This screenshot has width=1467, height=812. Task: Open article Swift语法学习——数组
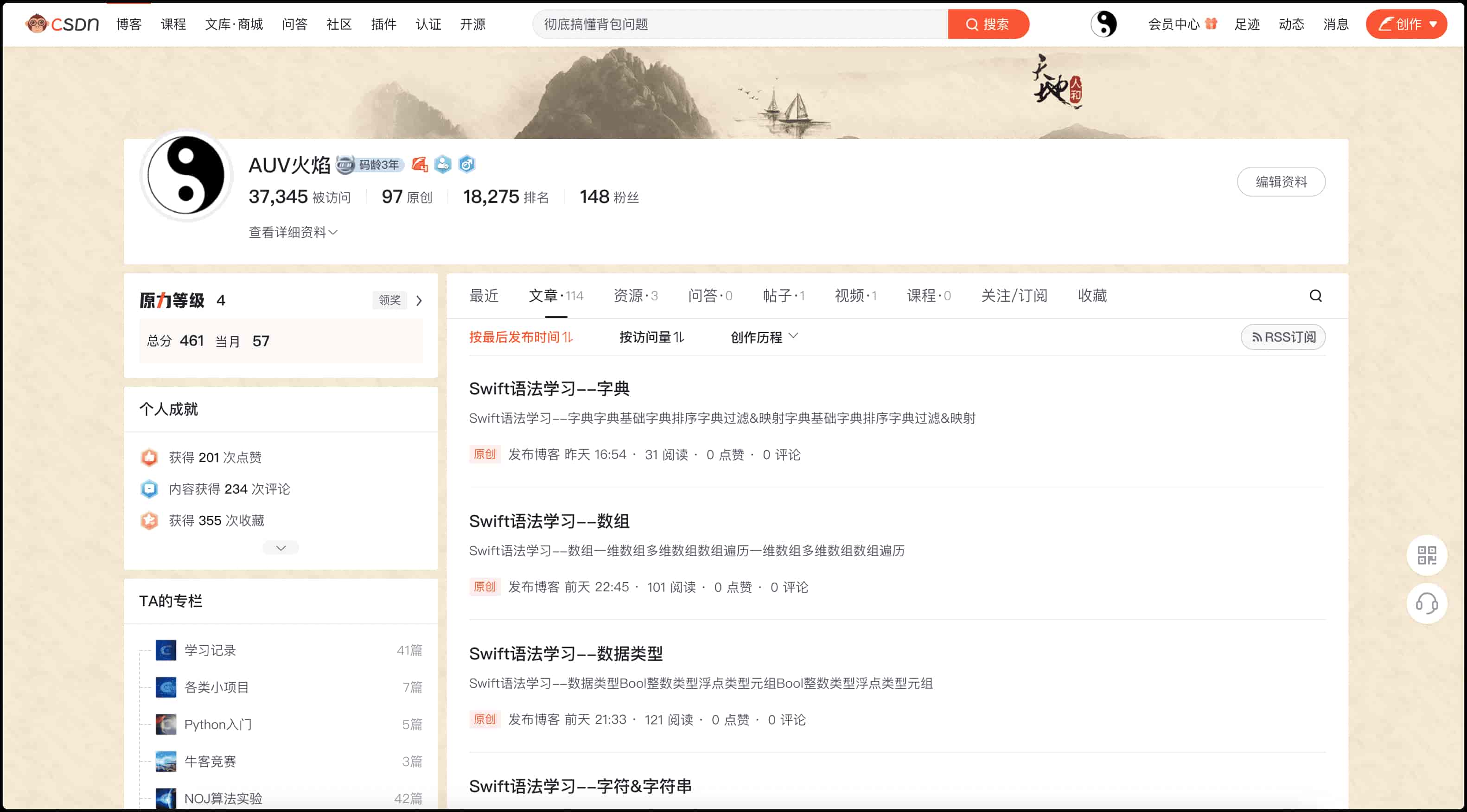click(549, 521)
